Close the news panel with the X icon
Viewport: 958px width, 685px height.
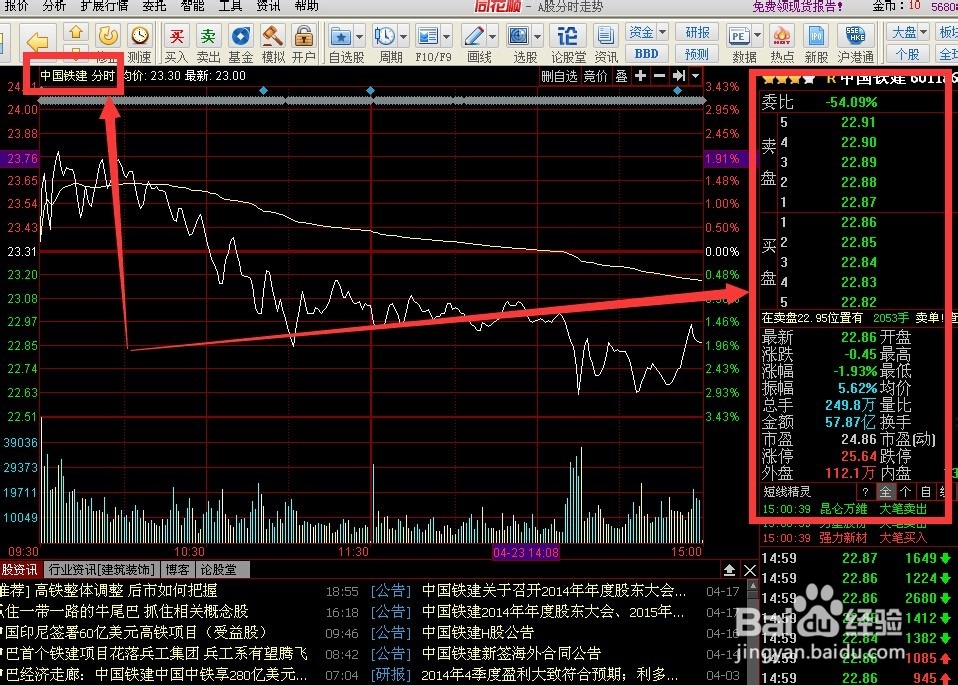[750, 570]
